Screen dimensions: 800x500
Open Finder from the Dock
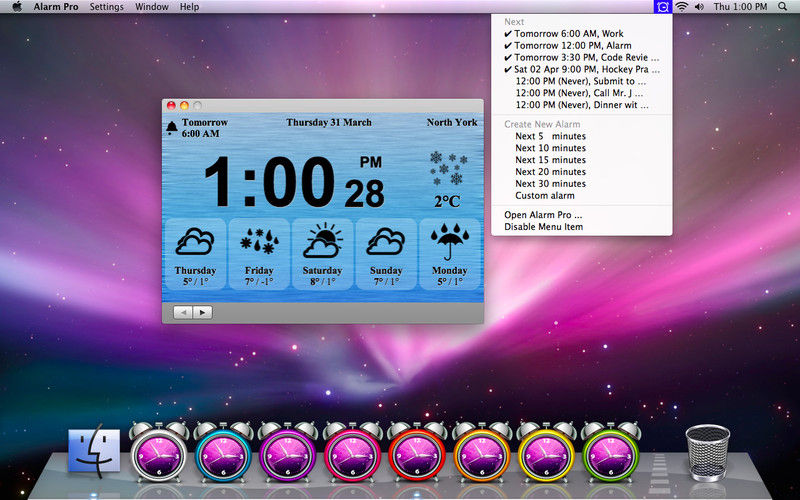click(x=94, y=451)
